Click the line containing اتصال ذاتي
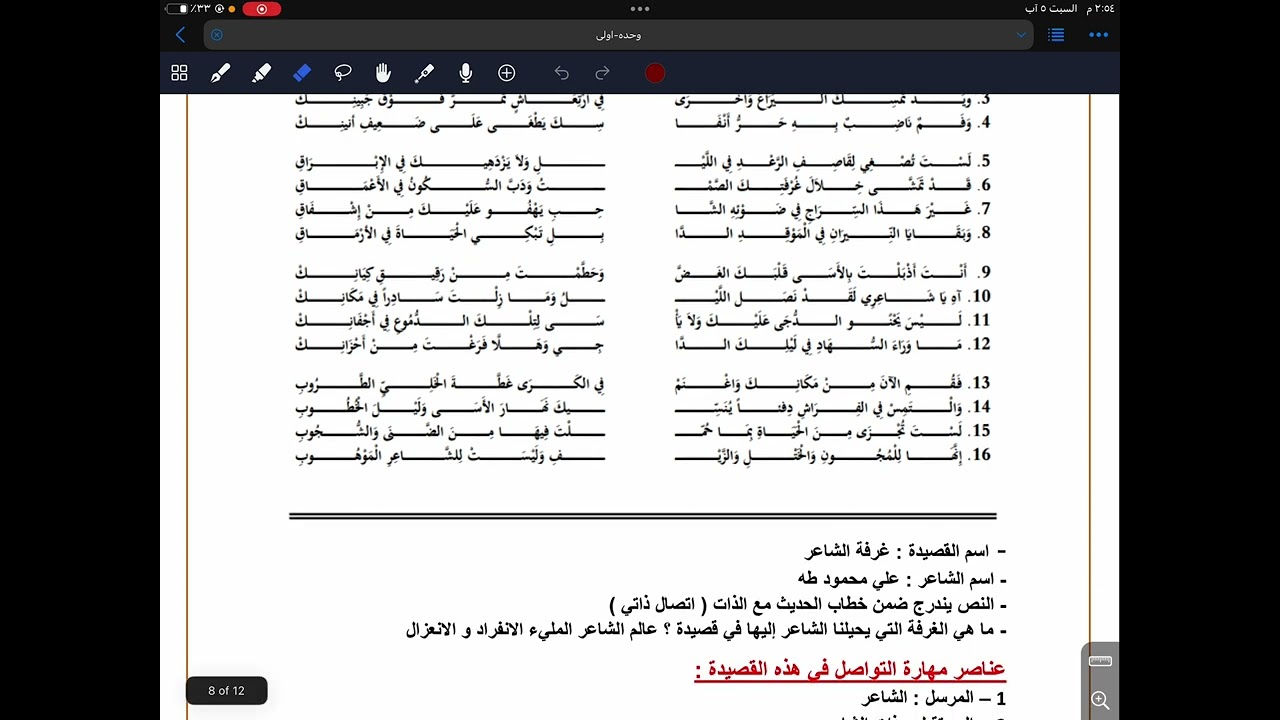Viewport: 1280px width, 720px height. pos(808,605)
